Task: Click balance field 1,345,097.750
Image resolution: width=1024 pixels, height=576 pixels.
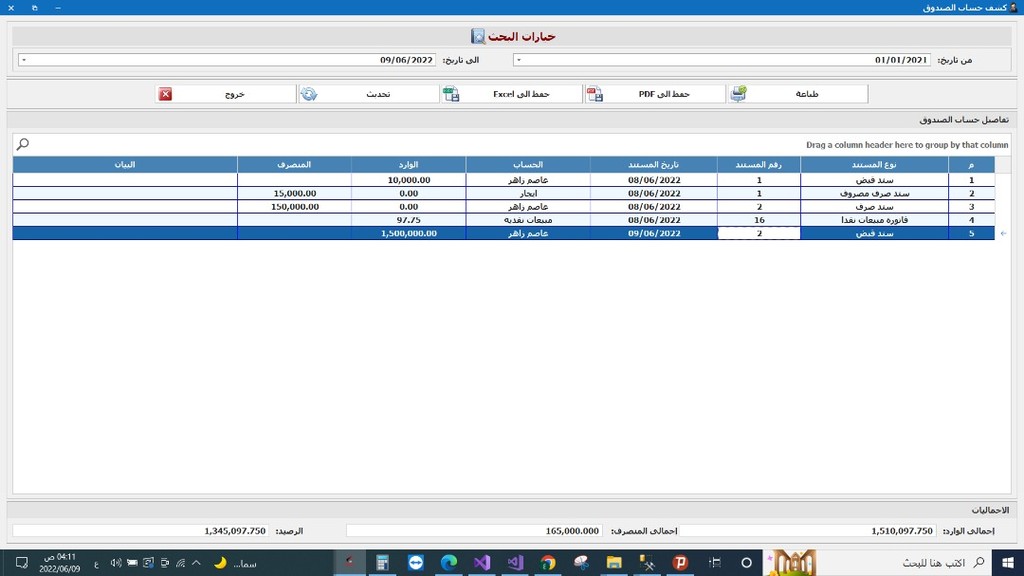Action: click(140, 531)
